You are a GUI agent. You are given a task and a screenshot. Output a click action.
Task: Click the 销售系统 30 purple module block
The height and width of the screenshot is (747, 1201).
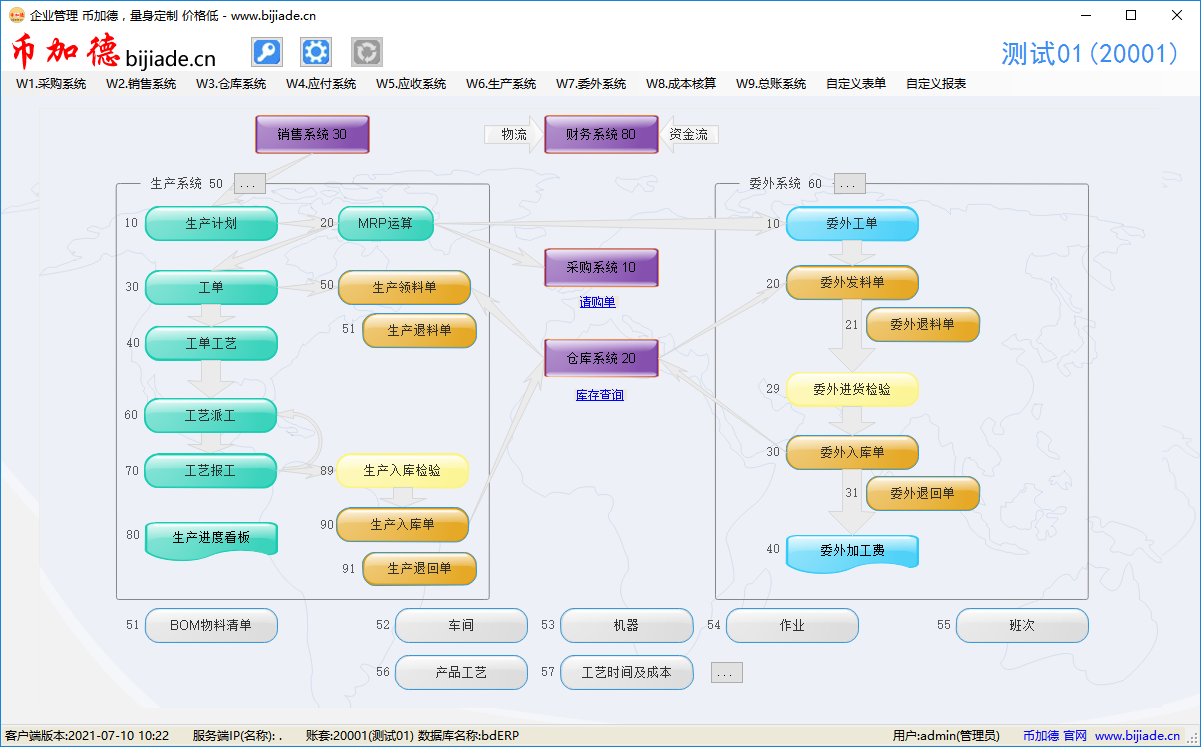(x=312, y=134)
